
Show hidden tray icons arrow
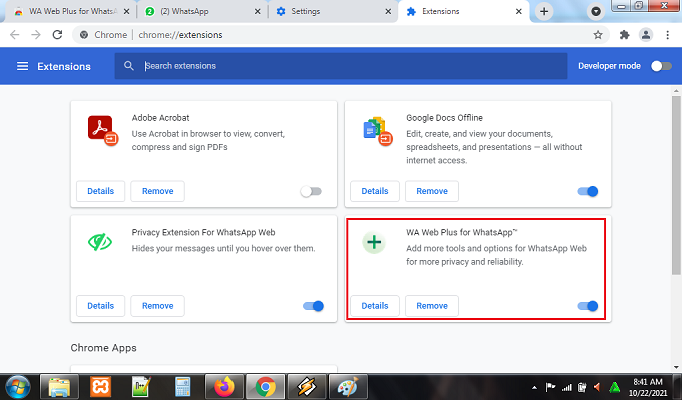(534, 387)
